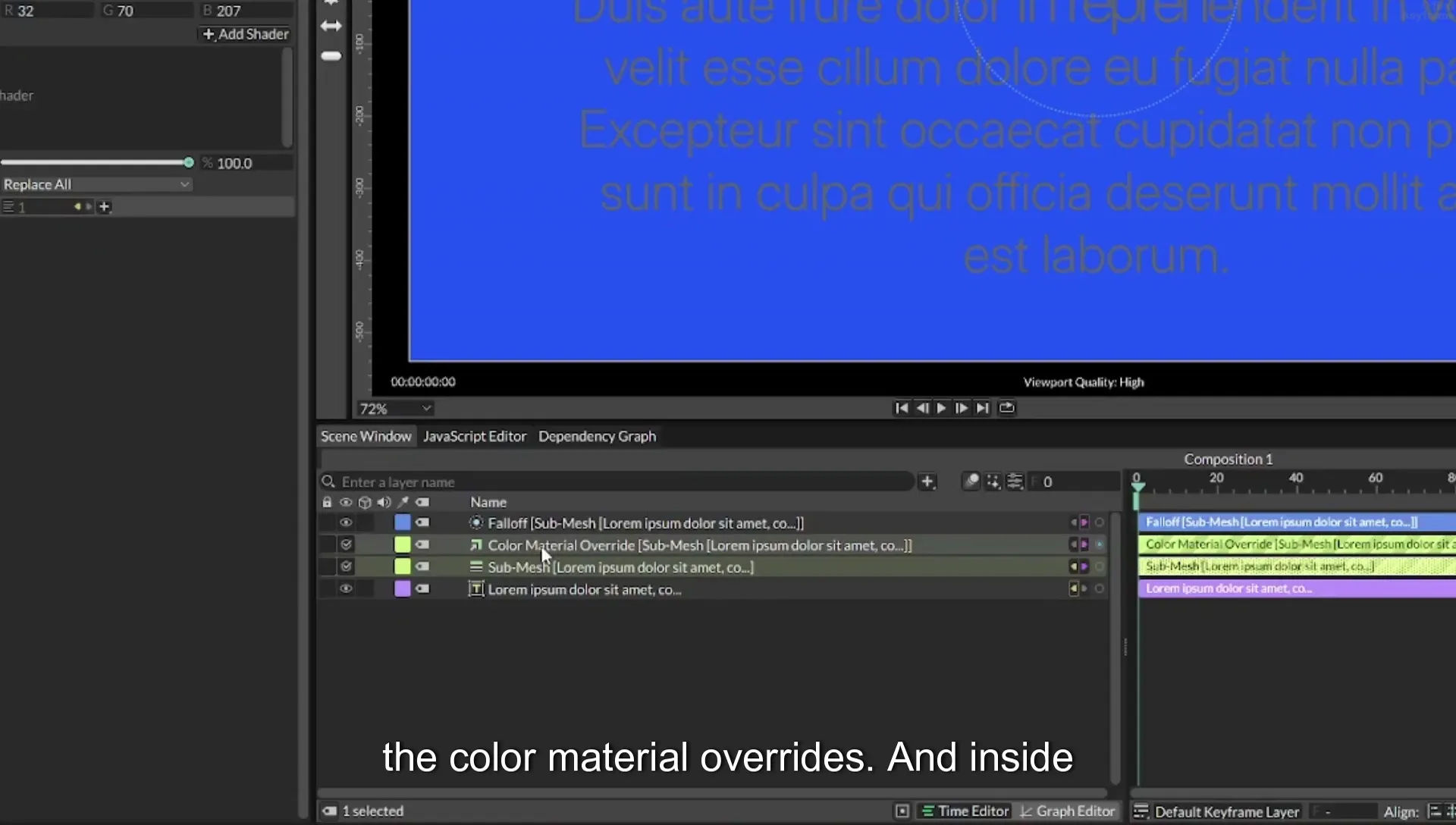The image size is (1456, 825).
Task: Toggle the solo circle on Color Material Override row
Action: click(x=1100, y=544)
